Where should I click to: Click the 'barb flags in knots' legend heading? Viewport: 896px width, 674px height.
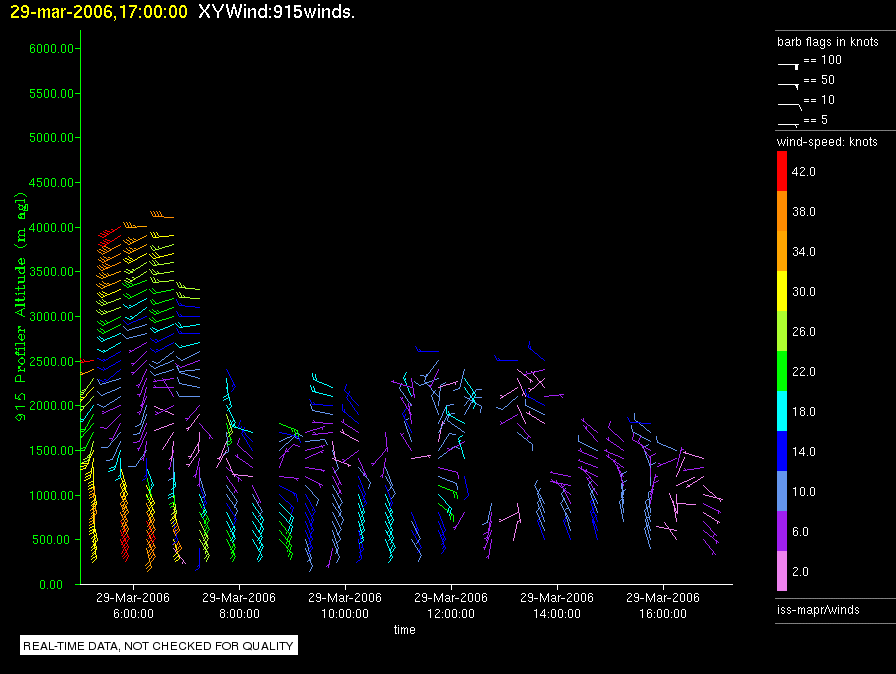pos(827,42)
